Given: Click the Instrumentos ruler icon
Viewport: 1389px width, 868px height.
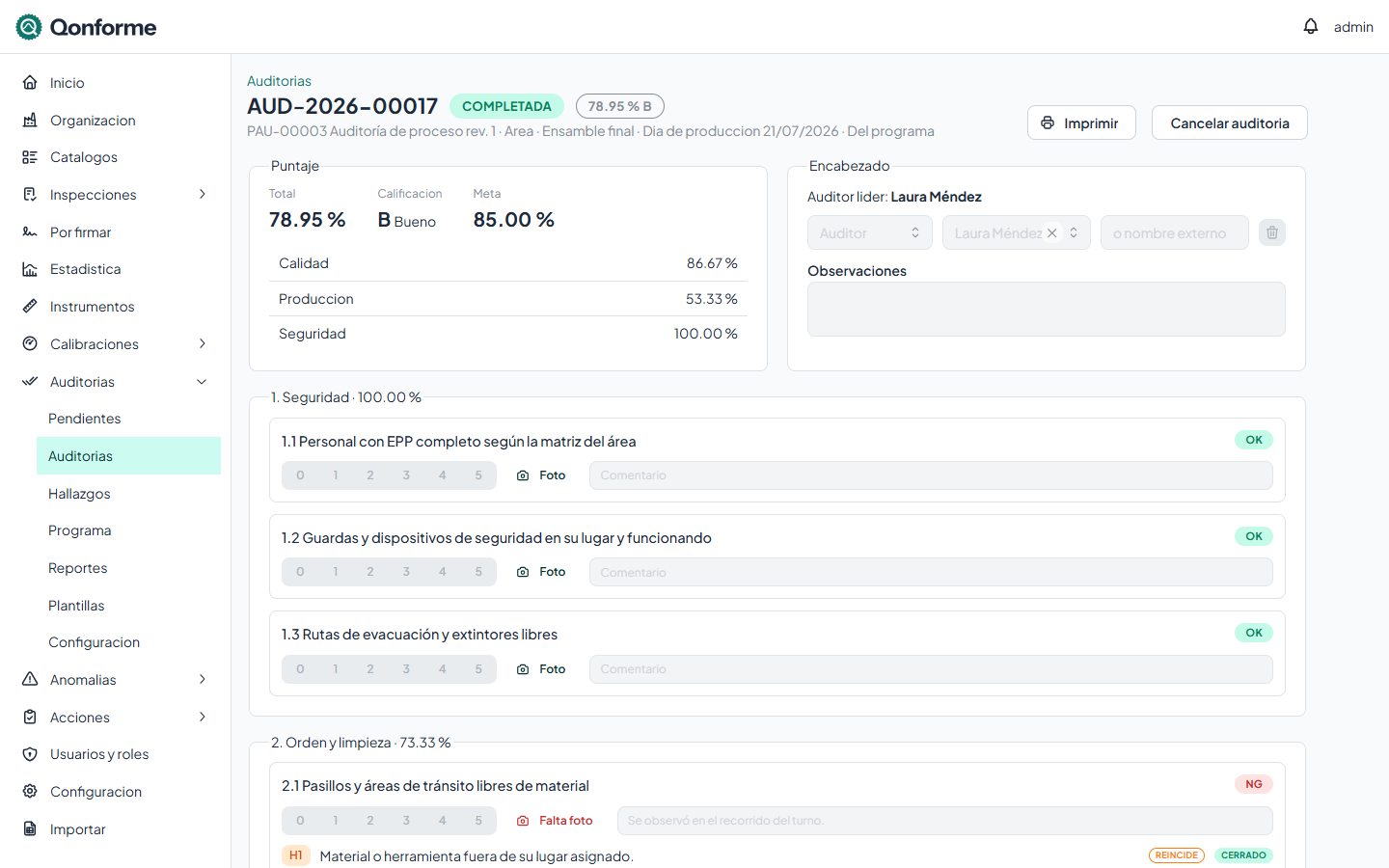Looking at the screenshot, I should click(x=30, y=307).
